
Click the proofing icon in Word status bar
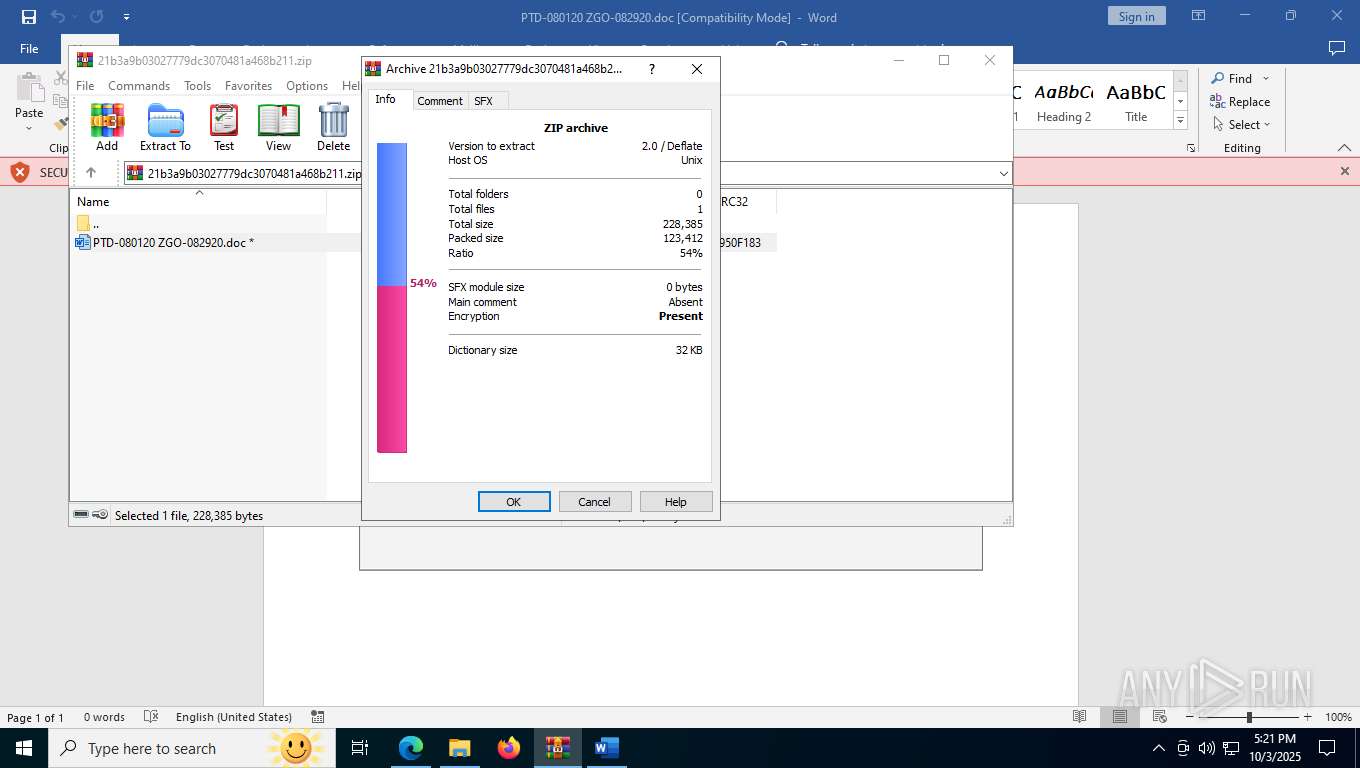coord(151,717)
